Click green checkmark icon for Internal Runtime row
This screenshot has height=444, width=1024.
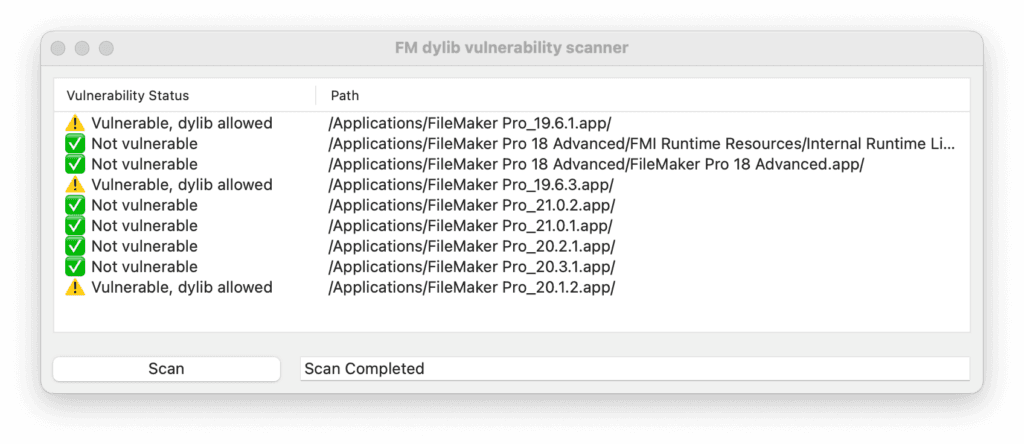[x=75, y=144]
